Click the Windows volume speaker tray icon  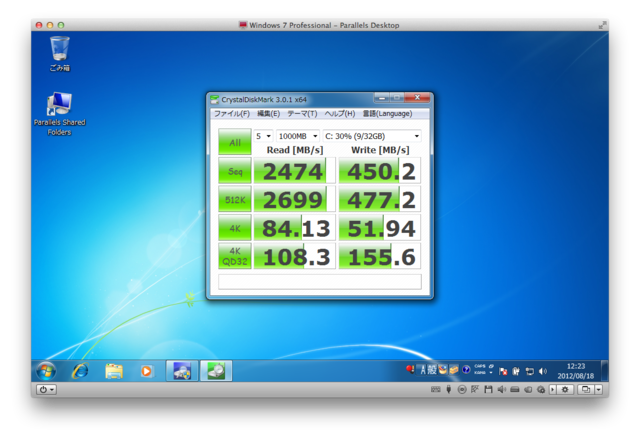pyautogui.click(x=542, y=371)
